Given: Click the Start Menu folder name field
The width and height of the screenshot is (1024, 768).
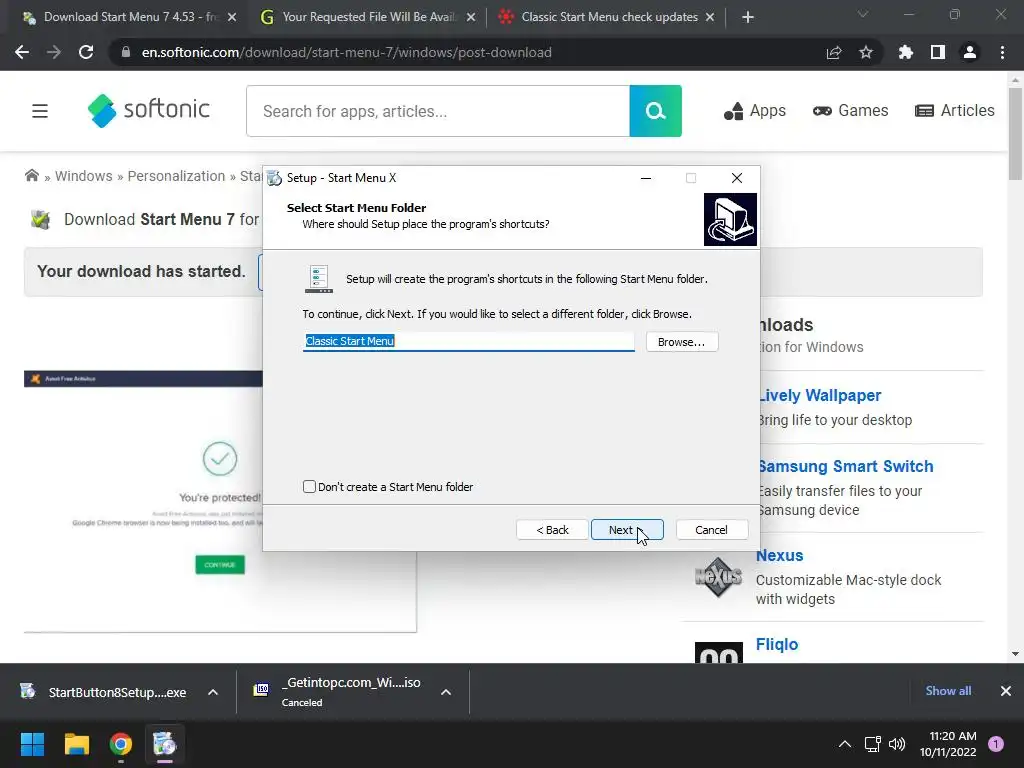Looking at the screenshot, I should (x=468, y=341).
